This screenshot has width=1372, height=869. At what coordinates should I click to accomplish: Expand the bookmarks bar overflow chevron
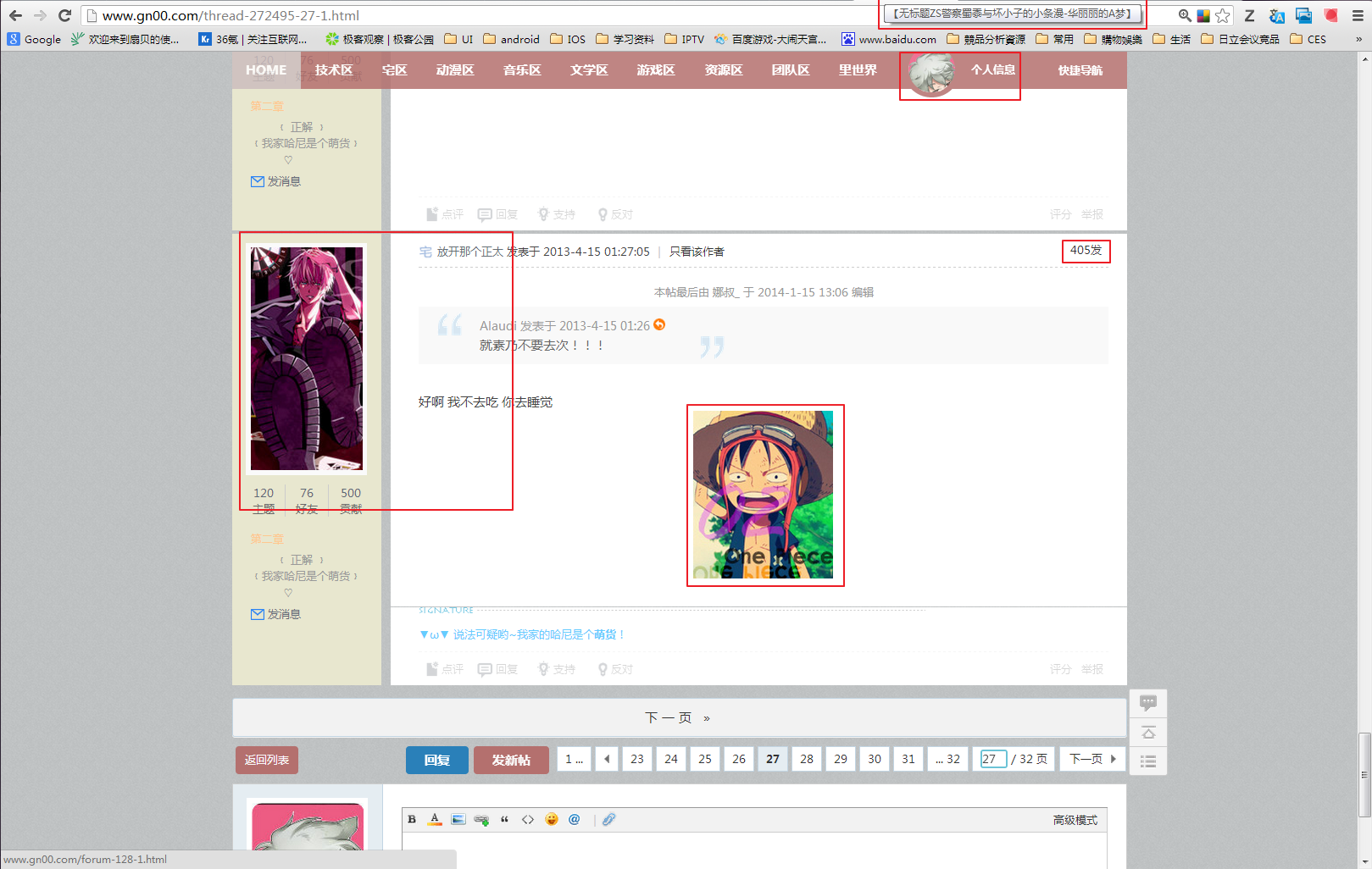tap(1358, 39)
